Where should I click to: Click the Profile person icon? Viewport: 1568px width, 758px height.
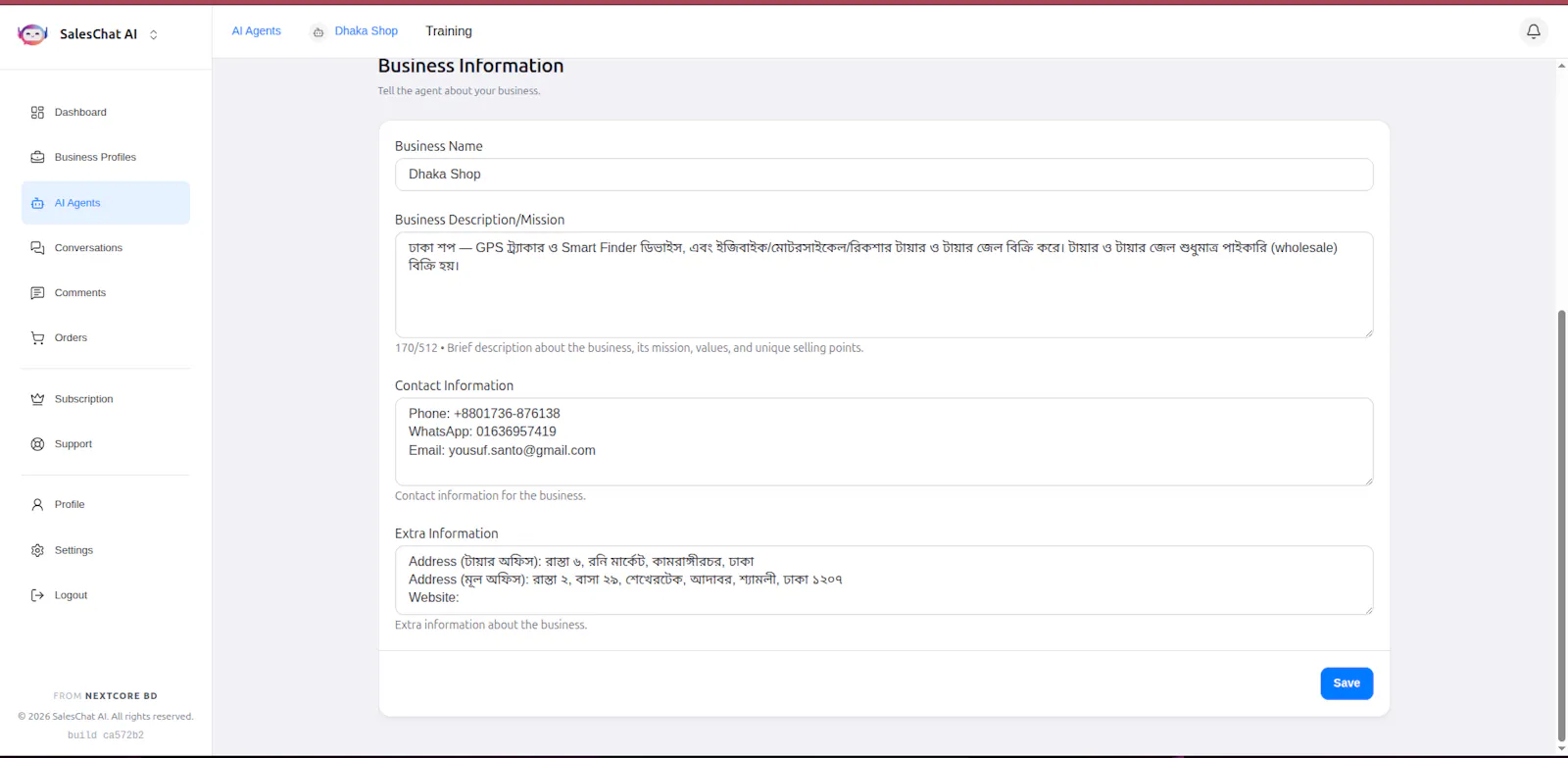pos(37,505)
